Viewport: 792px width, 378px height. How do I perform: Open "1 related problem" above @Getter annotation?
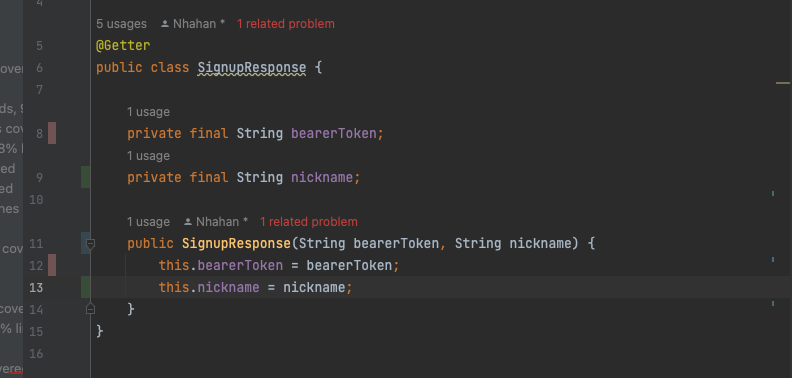285,24
